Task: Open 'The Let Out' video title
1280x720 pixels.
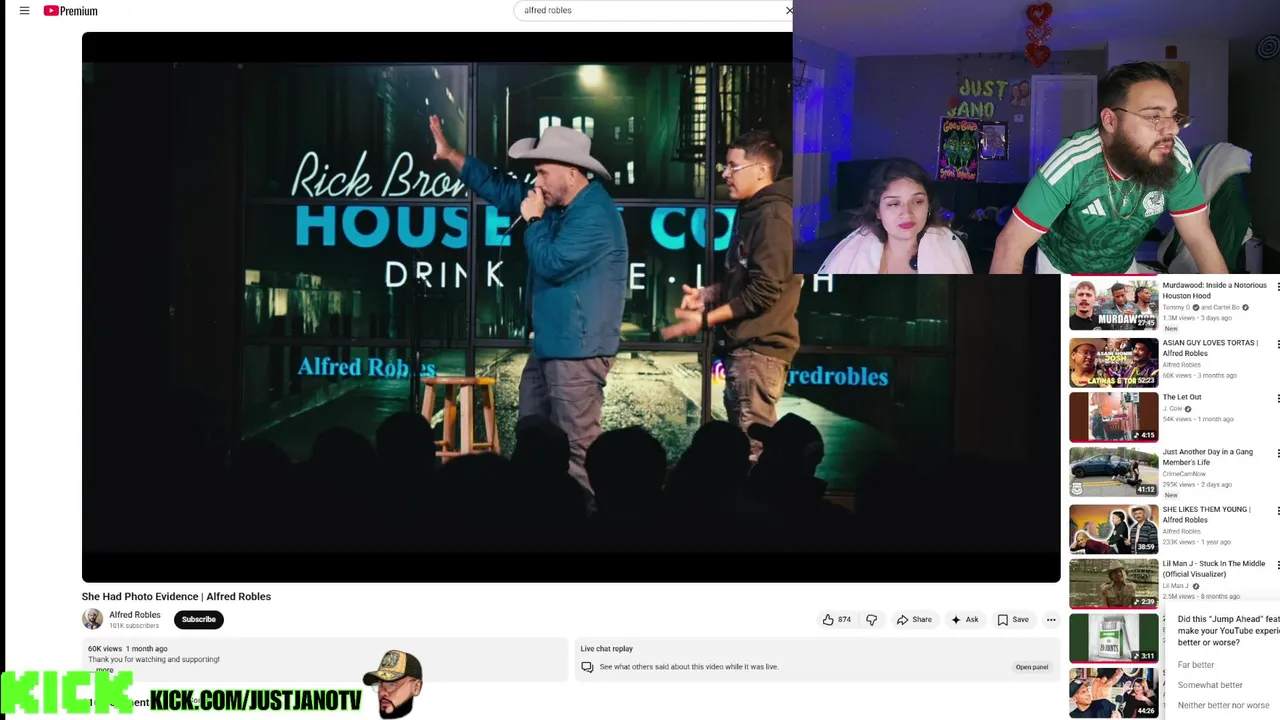Action: [x=1182, y=397]
